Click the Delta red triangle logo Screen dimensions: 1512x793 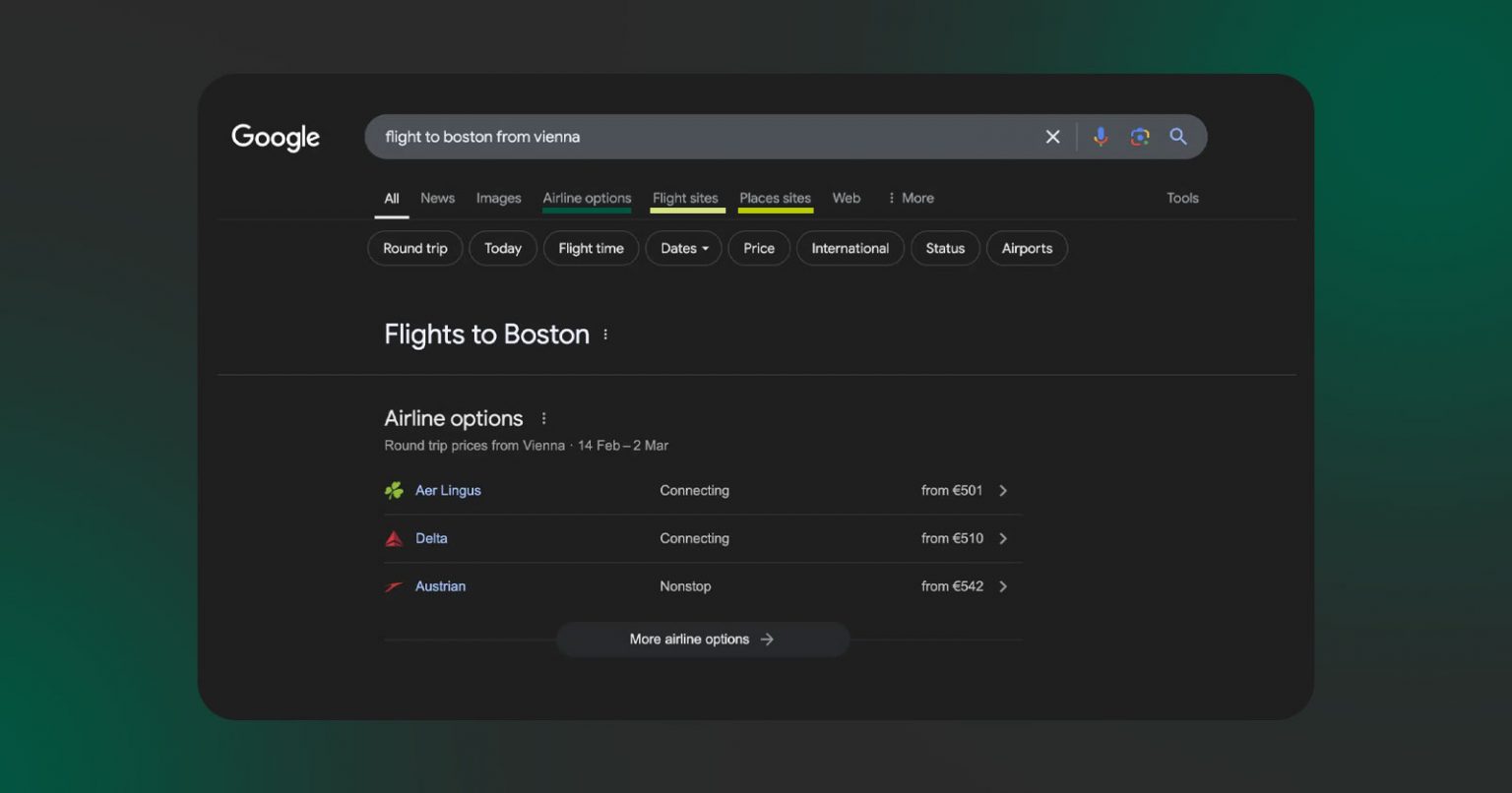[394, 538]
